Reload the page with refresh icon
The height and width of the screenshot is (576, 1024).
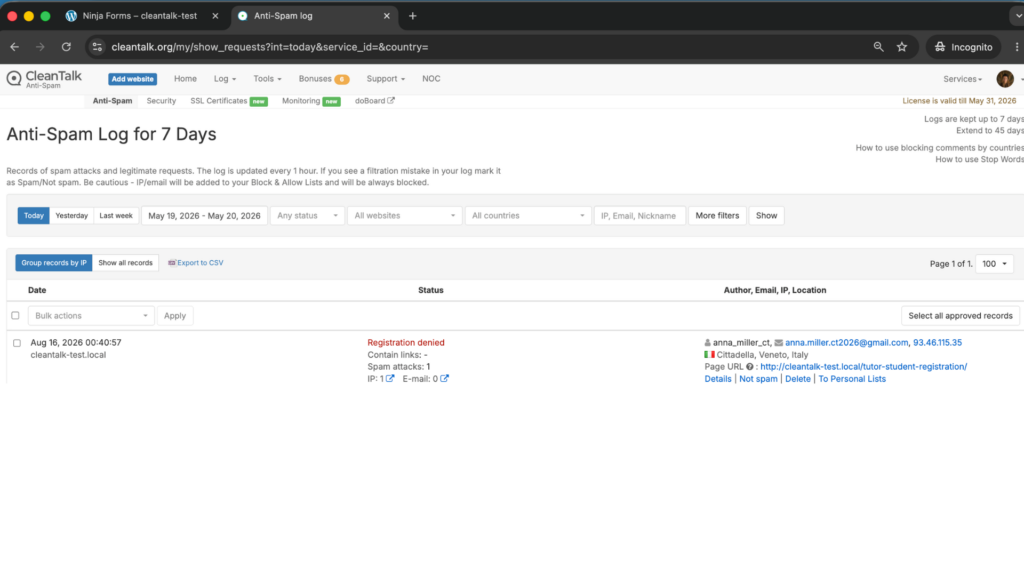pos(66,47)
